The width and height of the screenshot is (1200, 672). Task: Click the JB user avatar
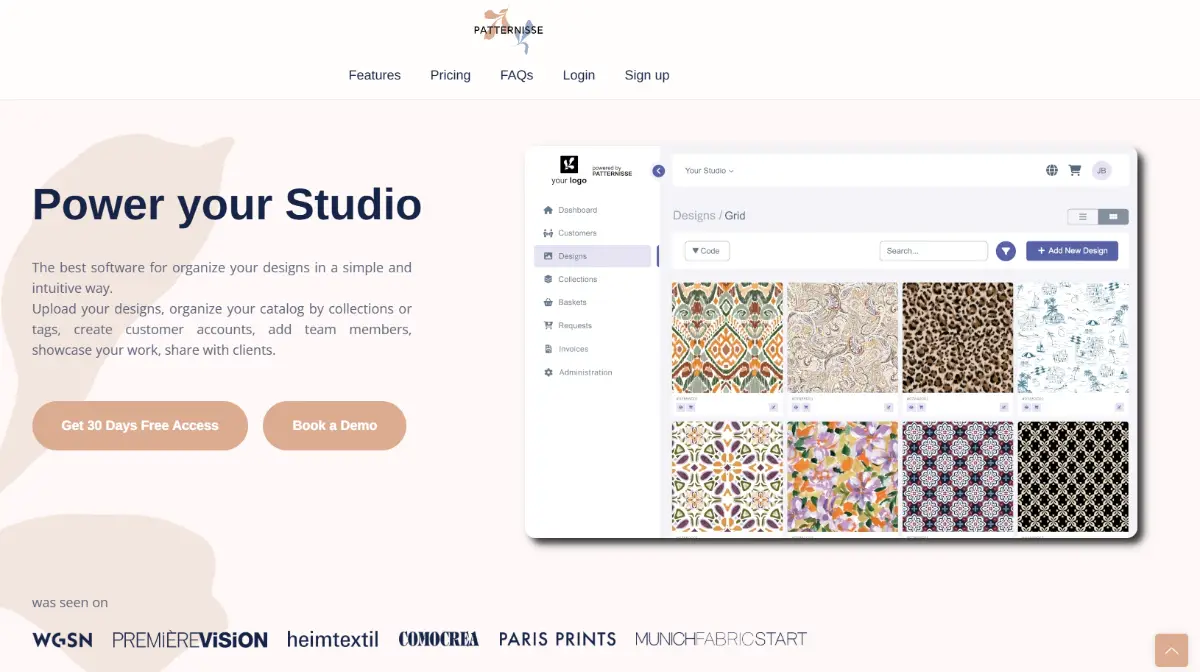pos(1101,171)
